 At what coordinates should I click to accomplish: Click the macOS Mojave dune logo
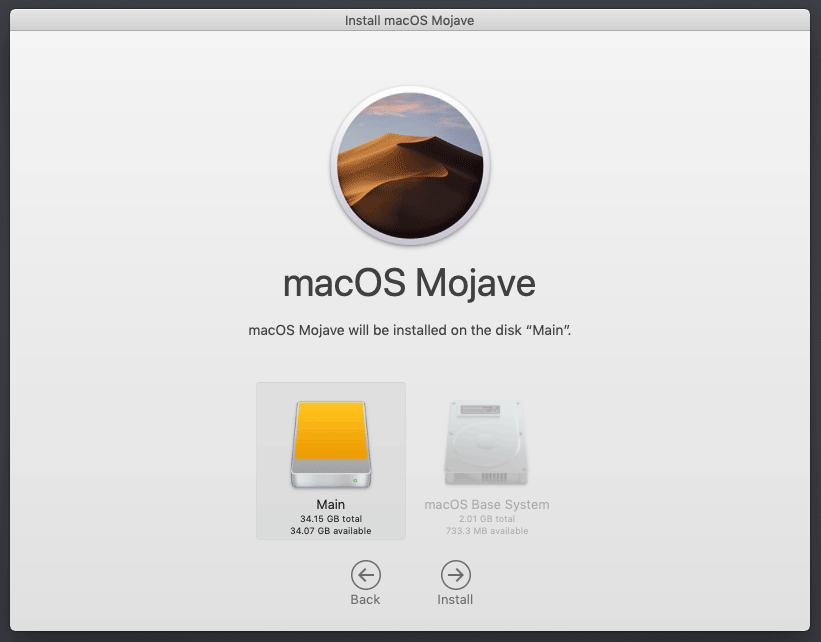pos(410,165)
